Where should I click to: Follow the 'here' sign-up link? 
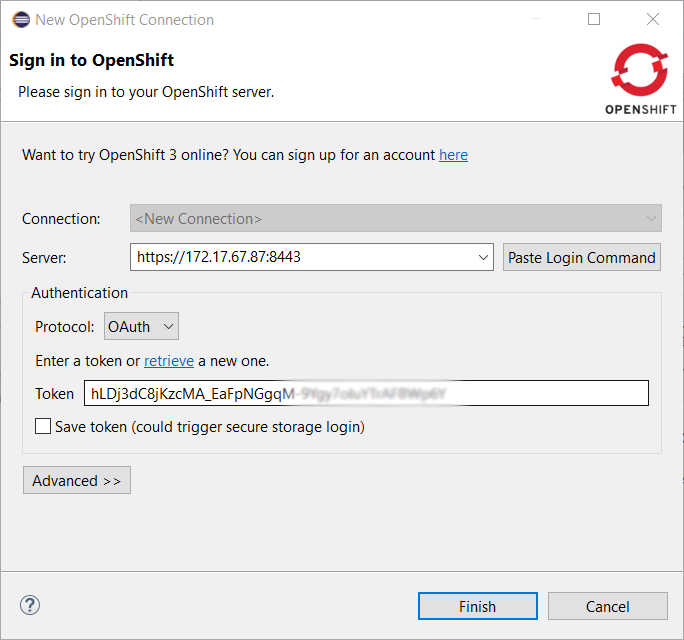(x=453, y=155)
